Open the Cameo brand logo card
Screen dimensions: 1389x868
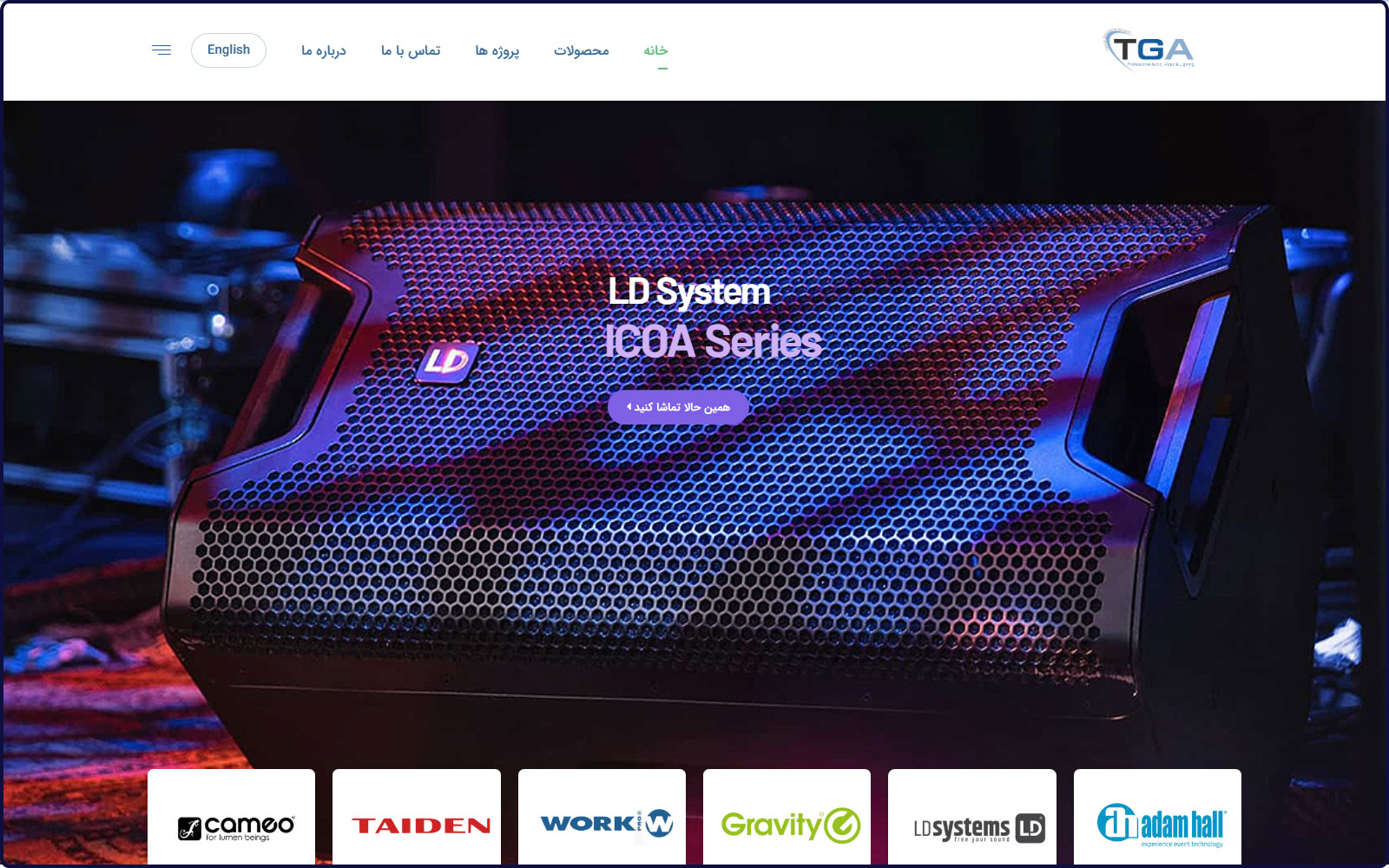232,820
